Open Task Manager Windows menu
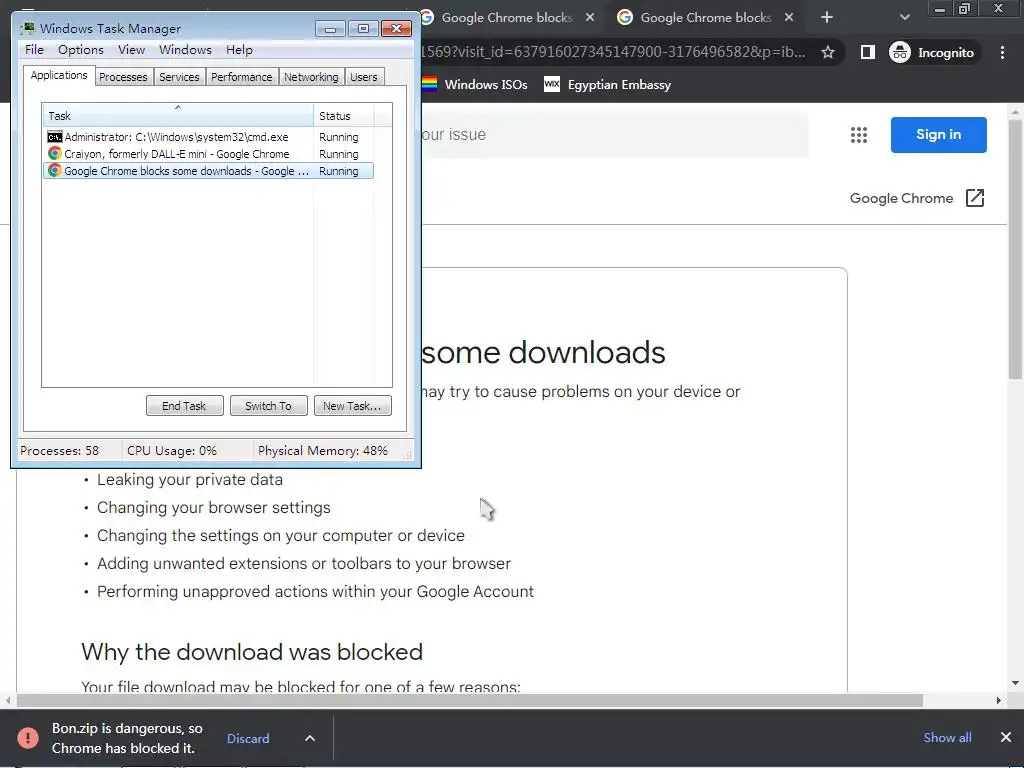 [x=185, y=50]
